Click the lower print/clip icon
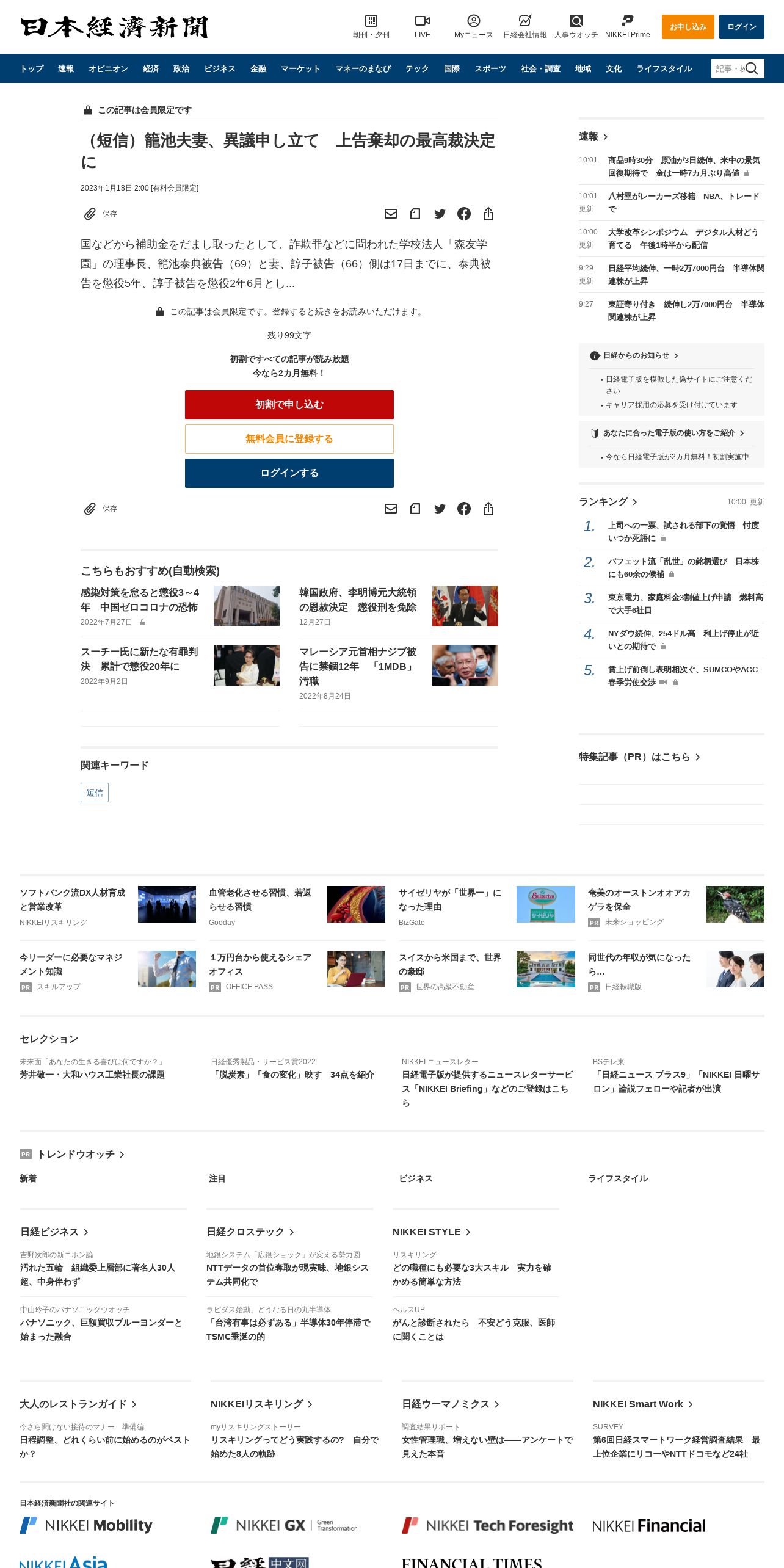 tap(415, 509)
